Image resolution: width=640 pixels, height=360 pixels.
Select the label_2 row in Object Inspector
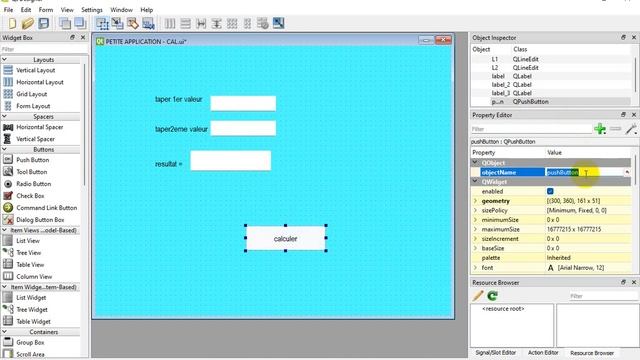click(x=551, y=84)
